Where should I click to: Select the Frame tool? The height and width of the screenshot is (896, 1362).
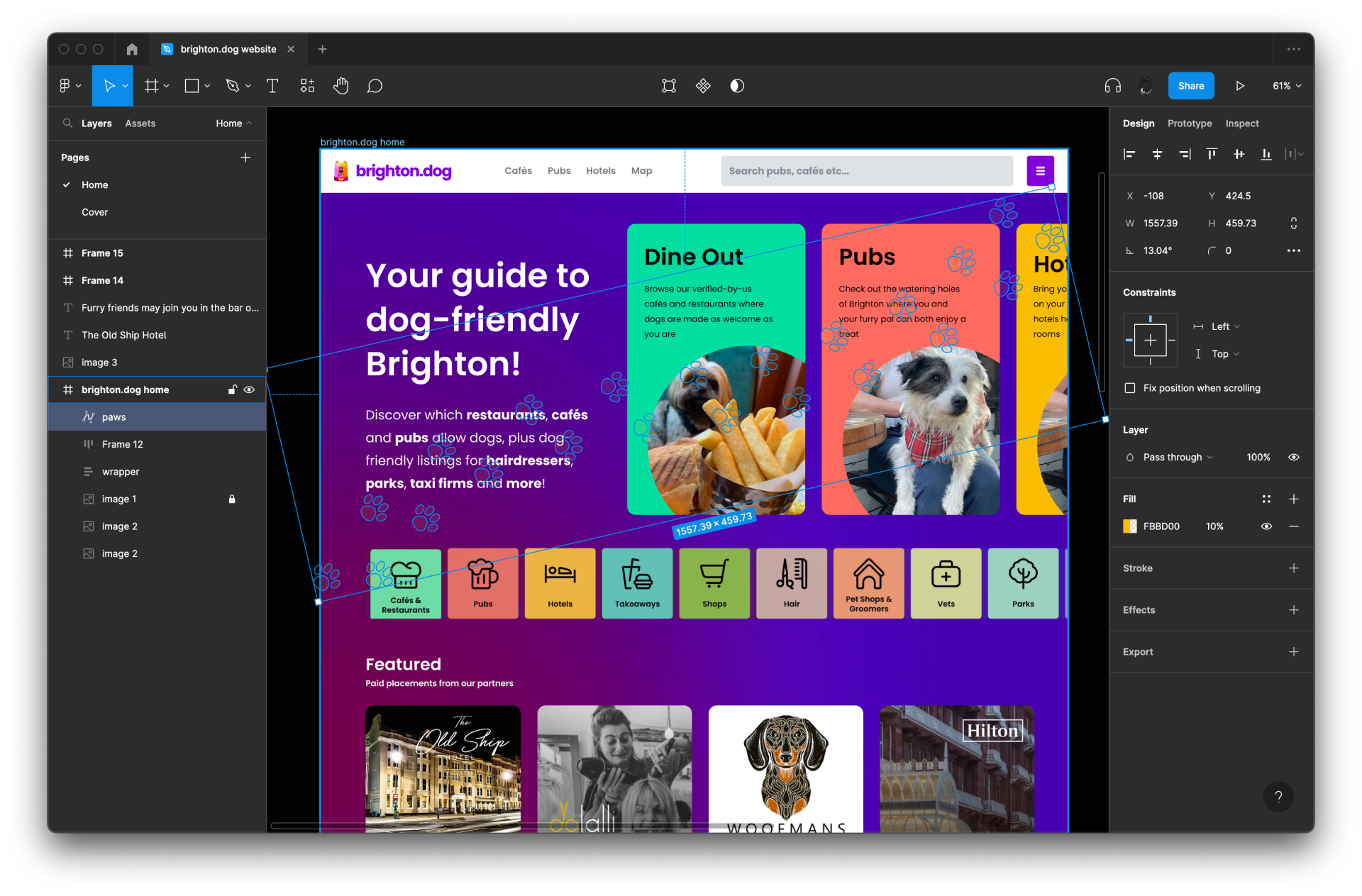point(151,86)
